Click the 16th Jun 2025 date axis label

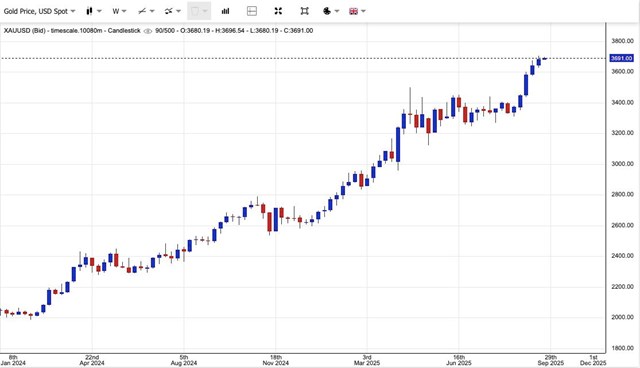tap(459, 360)
